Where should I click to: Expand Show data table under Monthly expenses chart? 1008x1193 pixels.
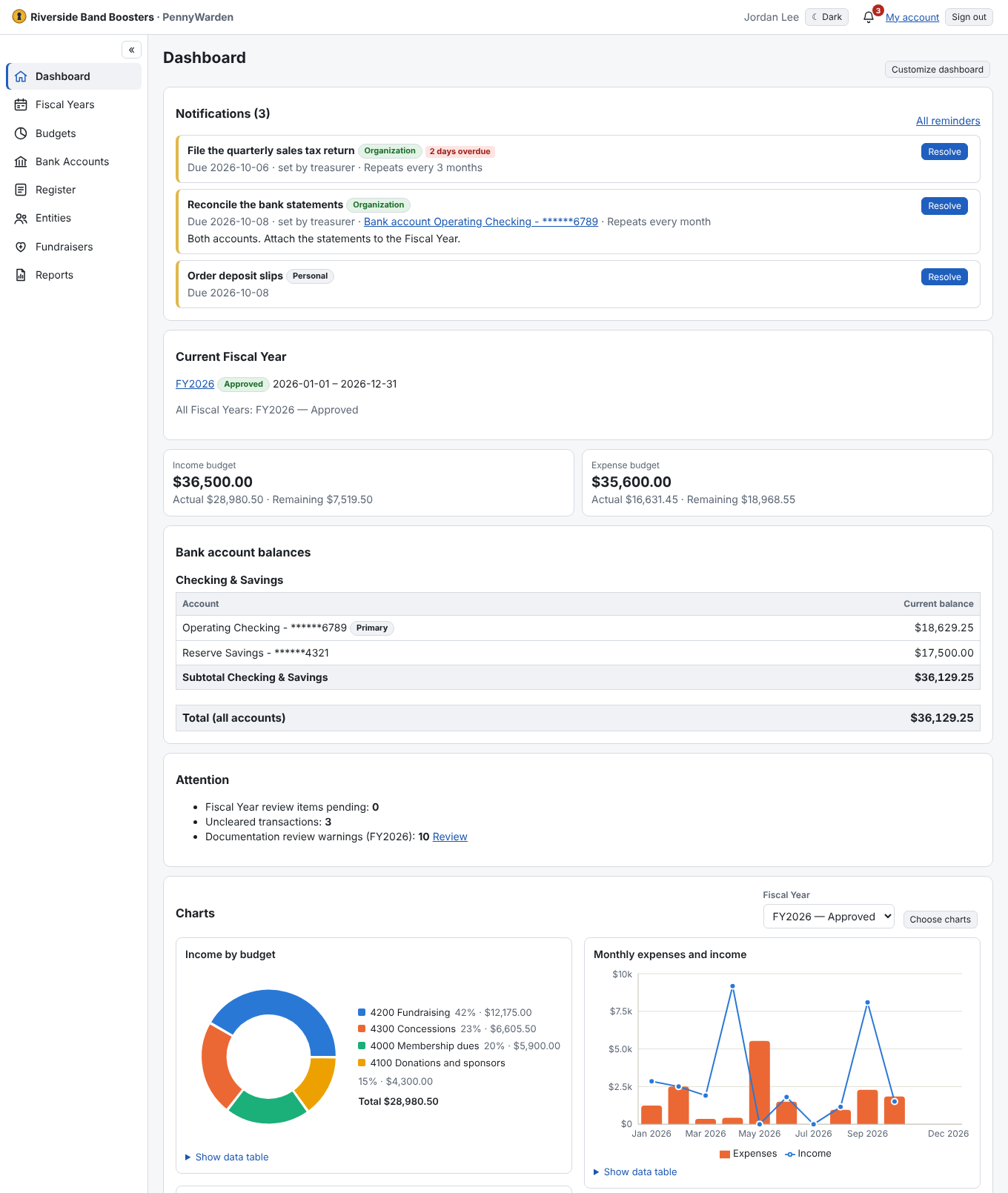coord(635,1172)
